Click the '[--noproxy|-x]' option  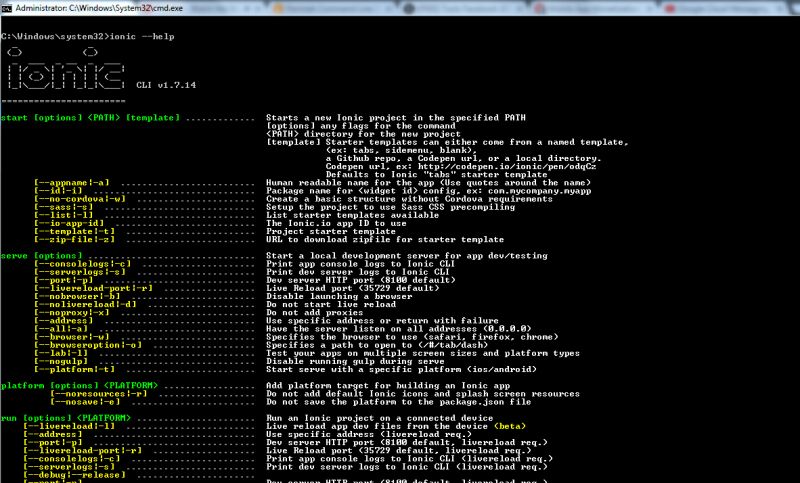click(x=72, y=313)
